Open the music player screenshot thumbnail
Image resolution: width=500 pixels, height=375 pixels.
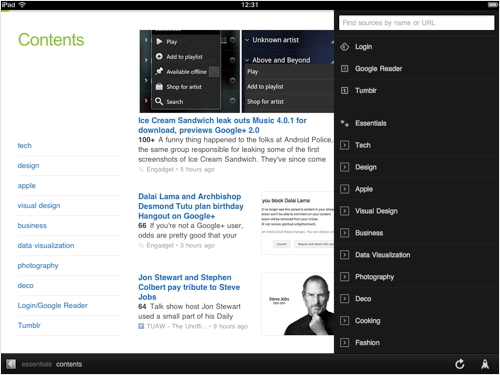(190, 71)
